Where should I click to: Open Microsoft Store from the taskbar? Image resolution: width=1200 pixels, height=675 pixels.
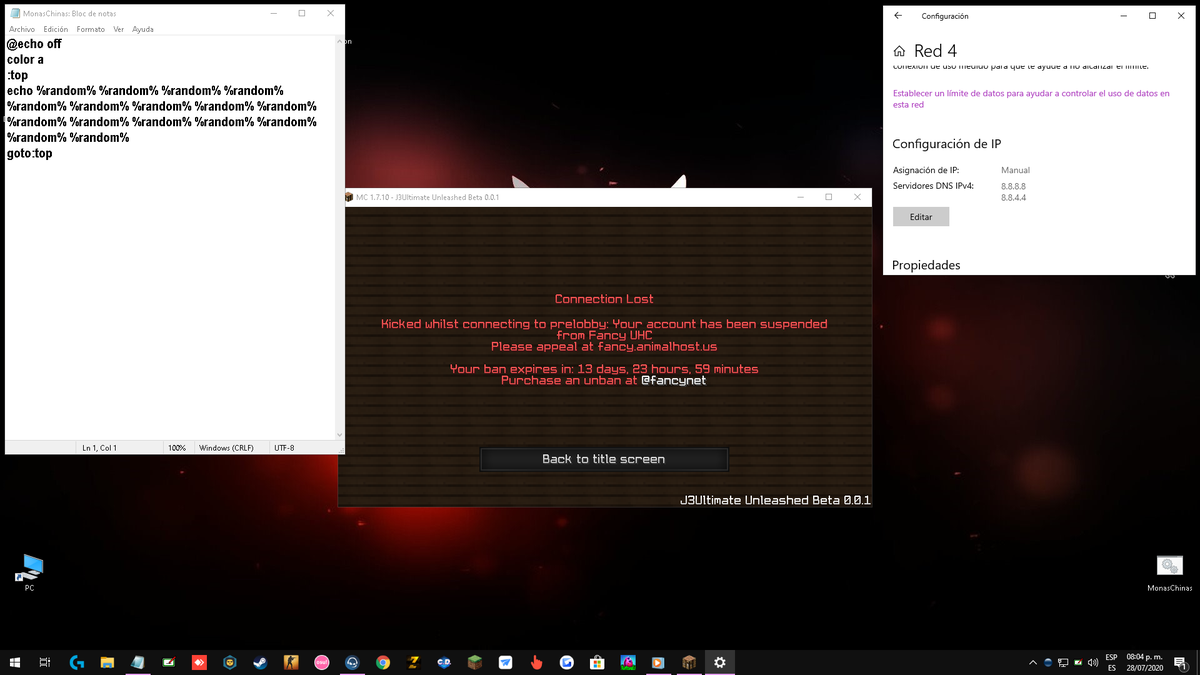click(x=597, y=662)
